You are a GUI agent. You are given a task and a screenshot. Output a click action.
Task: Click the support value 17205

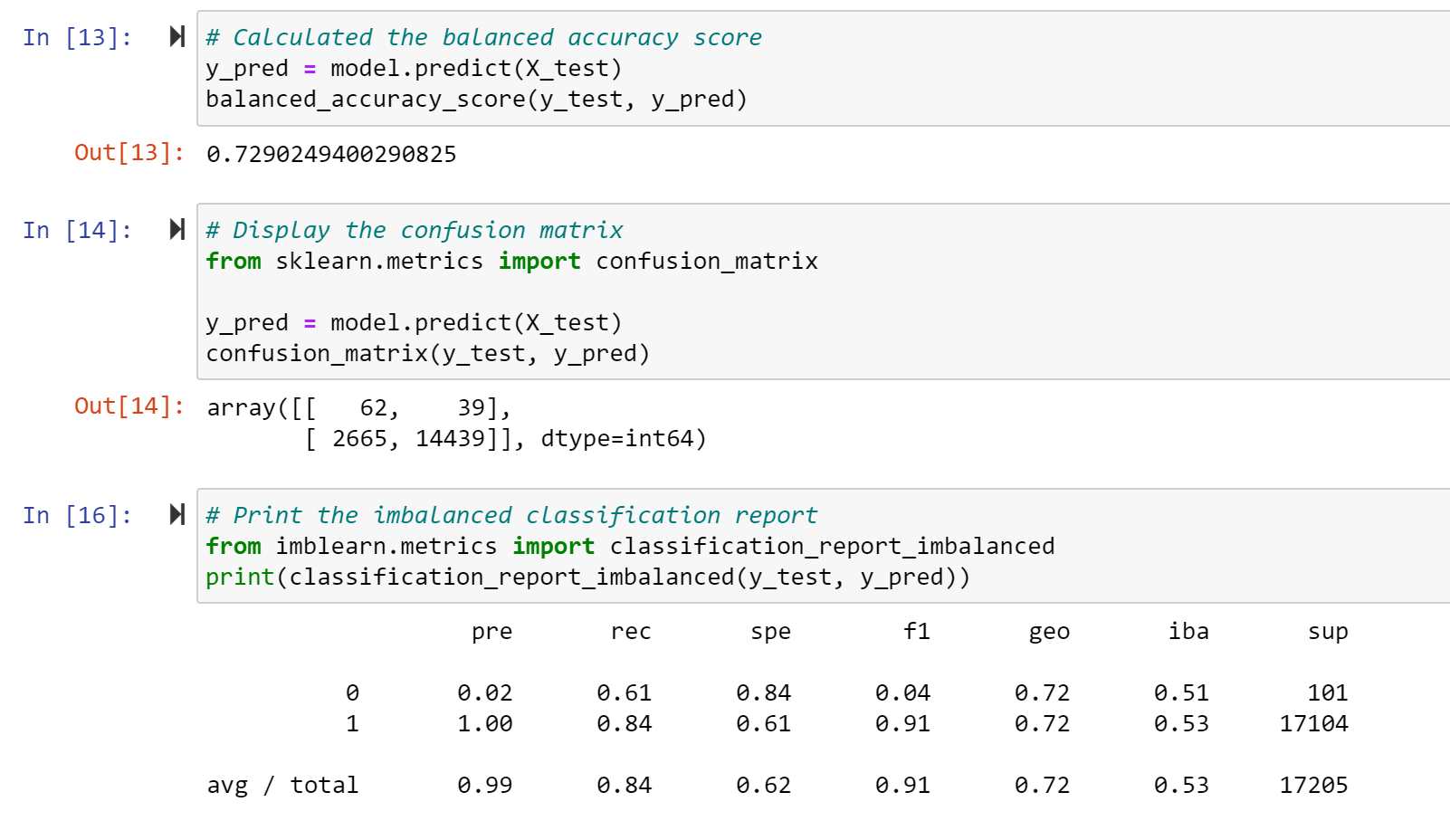[x=1313, y=785]
